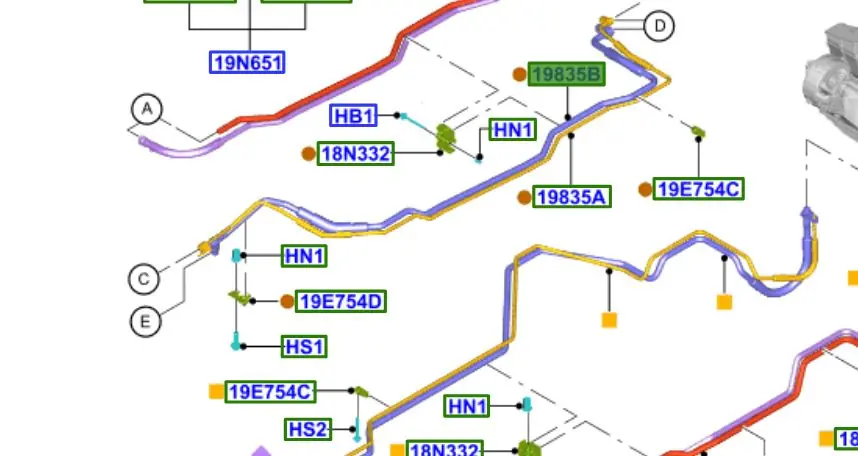Select circled callout letter E
This screenshot has height=456, width=858.
146,322
